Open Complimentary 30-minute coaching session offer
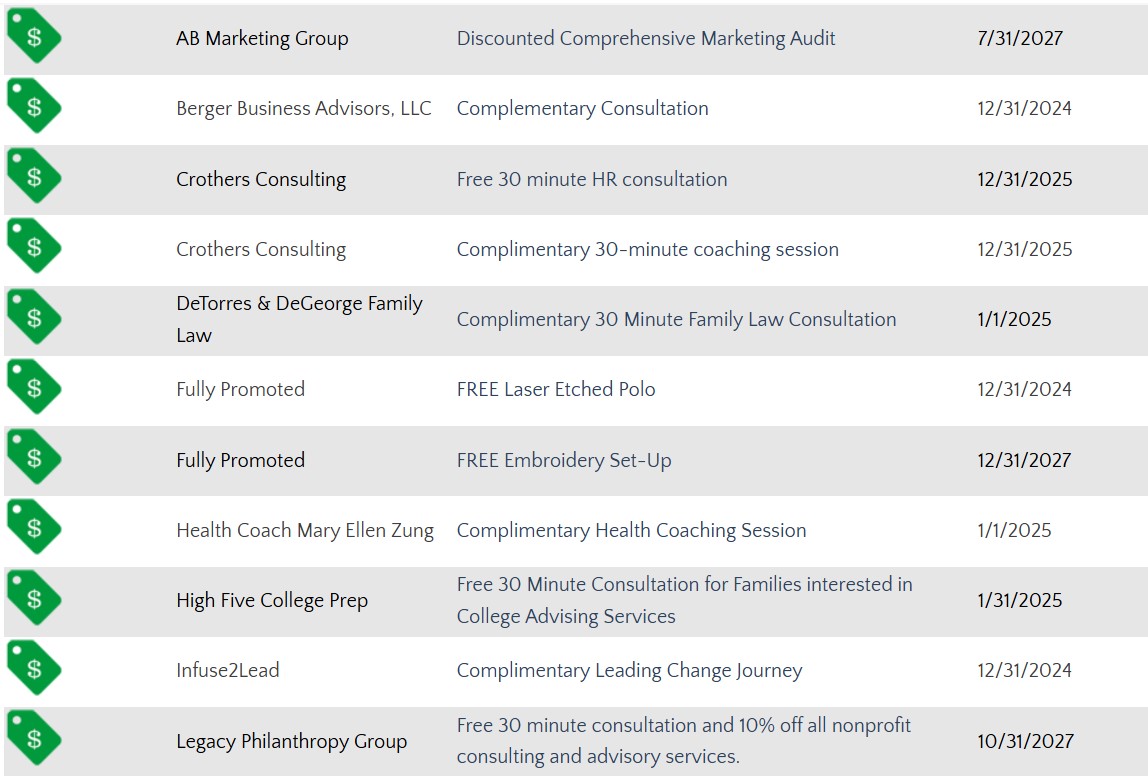This screenshot has height=777, width=1148. point(648,250)
